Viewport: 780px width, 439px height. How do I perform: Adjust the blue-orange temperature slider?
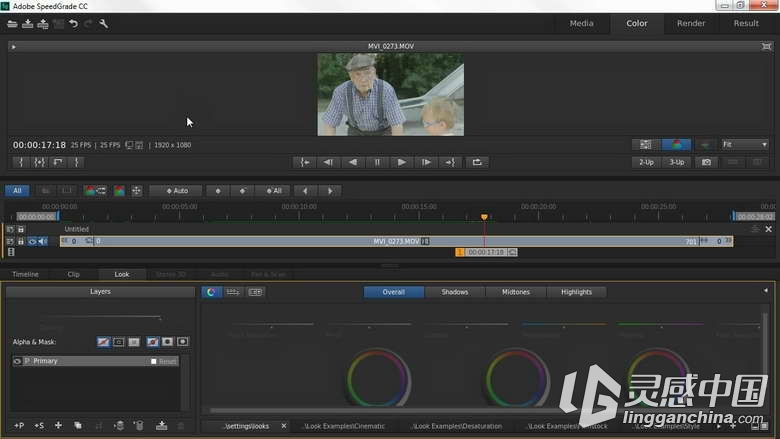pos(564,325)
